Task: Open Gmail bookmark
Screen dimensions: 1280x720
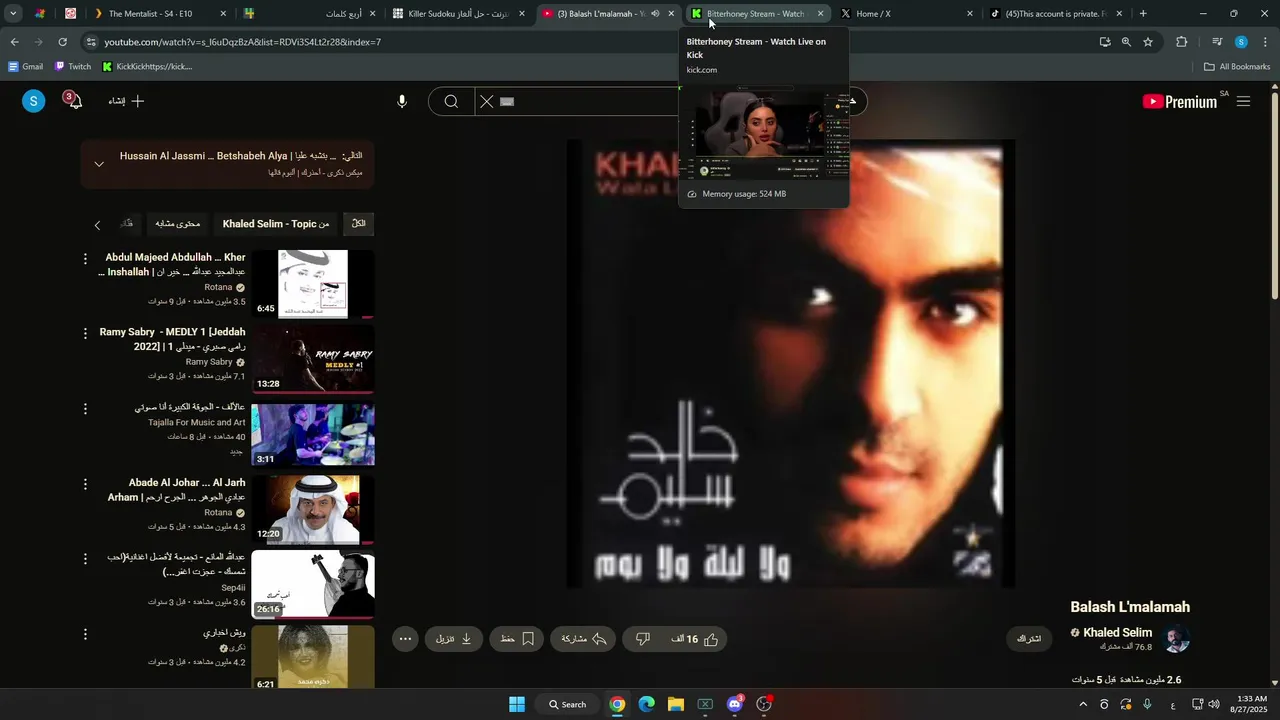Action: (25, 67)
